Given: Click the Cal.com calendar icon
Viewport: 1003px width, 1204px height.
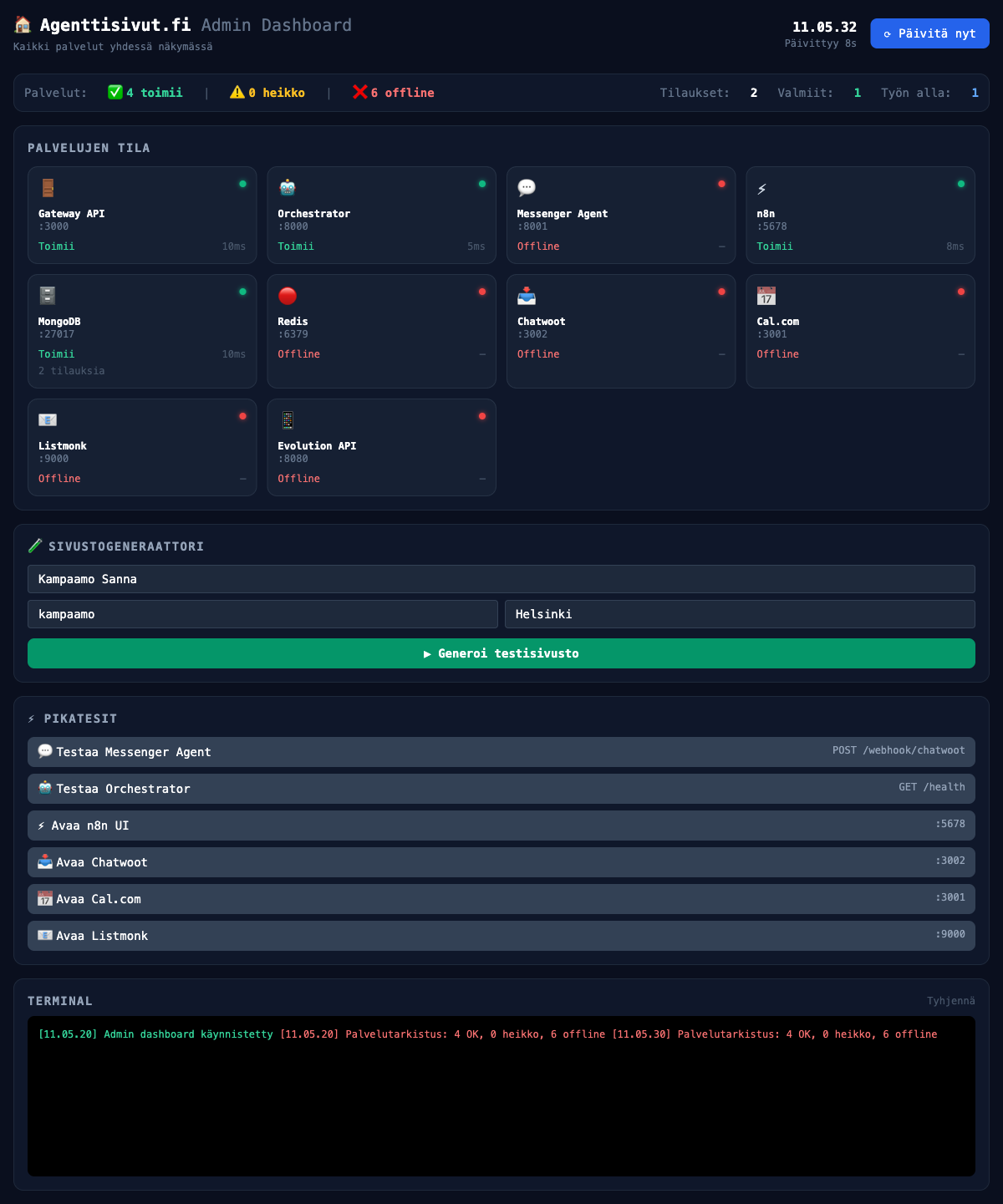Looking at the screenshot, I should [766, 296].
